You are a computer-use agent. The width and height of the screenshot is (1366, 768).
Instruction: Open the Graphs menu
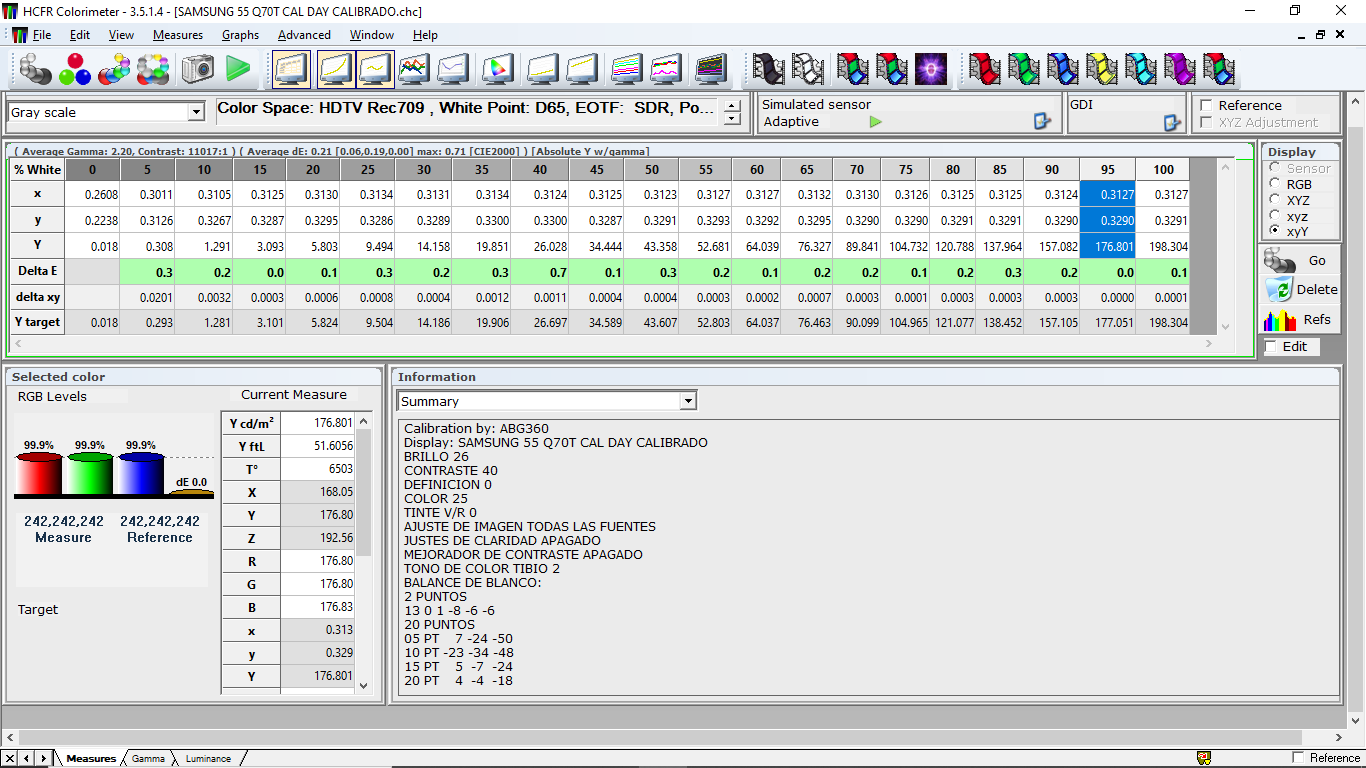tap(240, 35)
